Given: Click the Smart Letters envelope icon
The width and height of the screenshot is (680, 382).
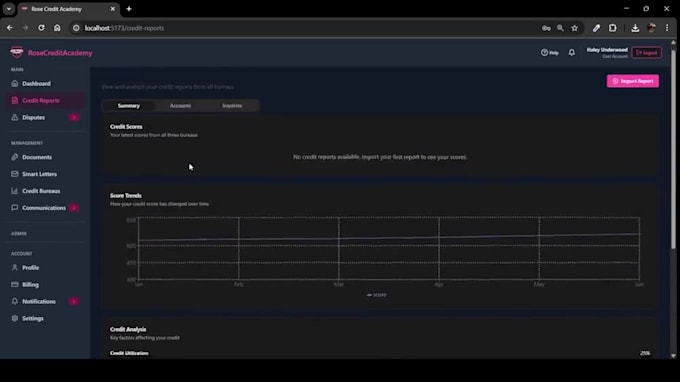Looking at the screenshot, I should coord(15,174).
